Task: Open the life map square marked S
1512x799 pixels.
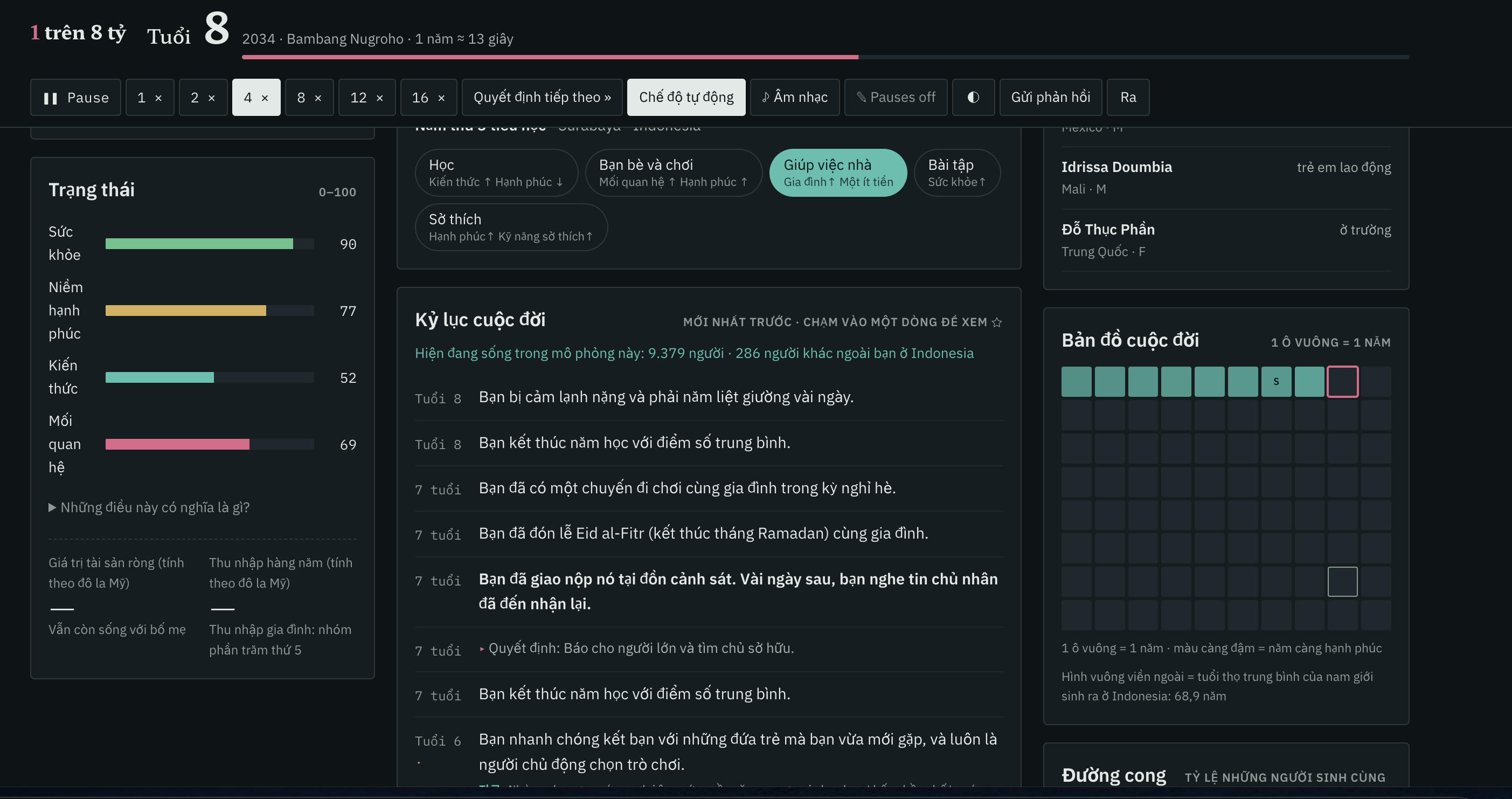Action: [1276, 382]
